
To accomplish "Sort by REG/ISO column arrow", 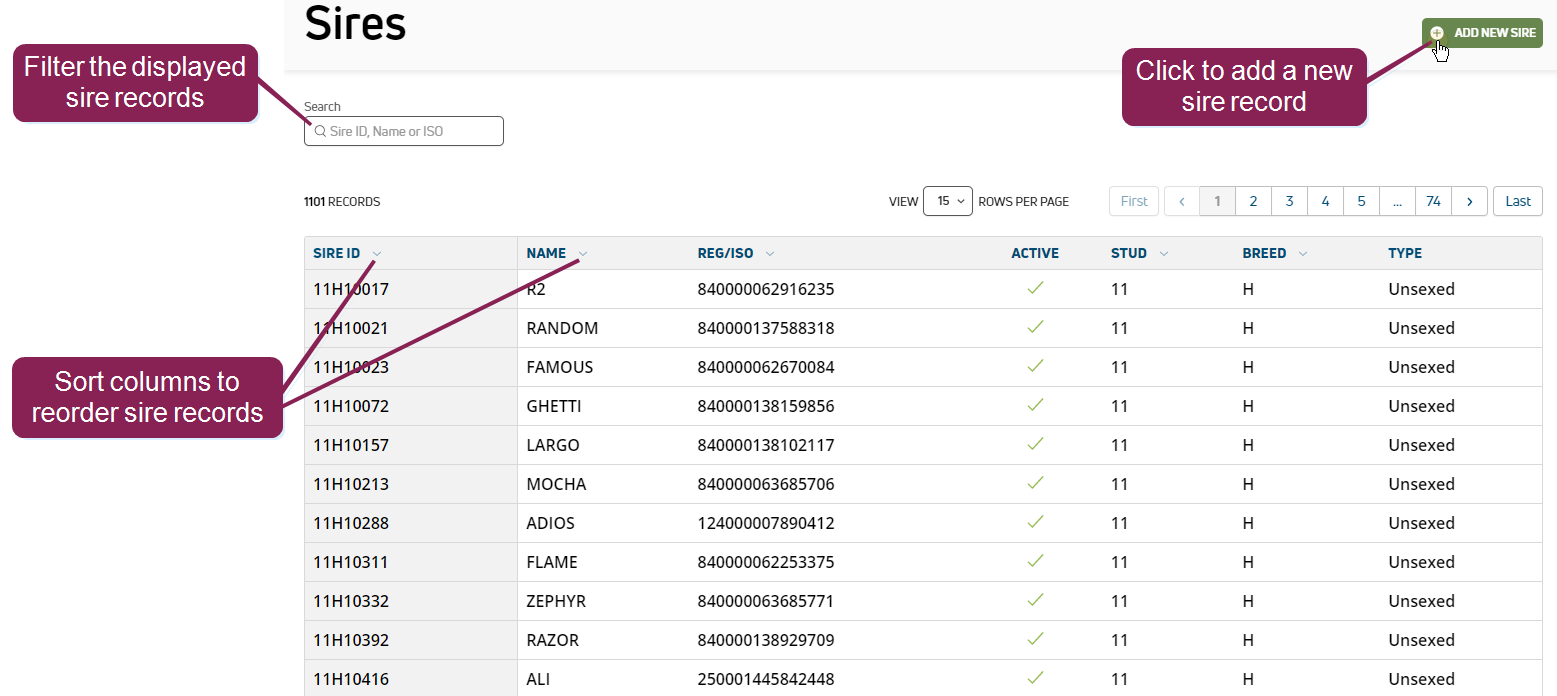I will click(770, 254).
